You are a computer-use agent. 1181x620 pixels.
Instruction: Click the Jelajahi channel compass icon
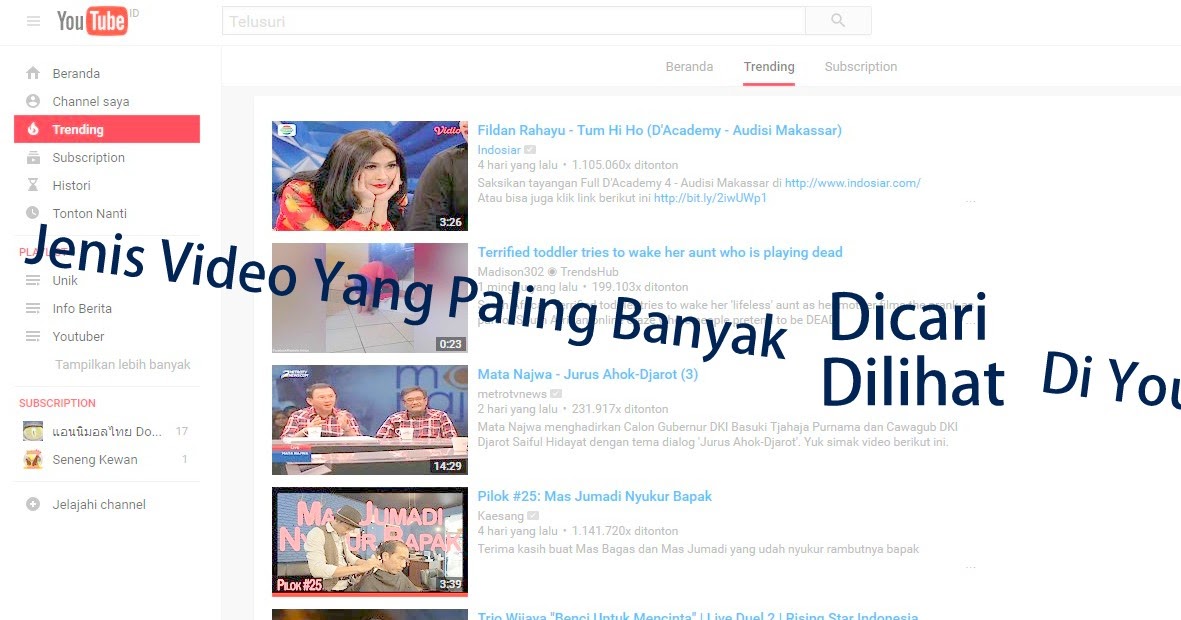point(31,504)
